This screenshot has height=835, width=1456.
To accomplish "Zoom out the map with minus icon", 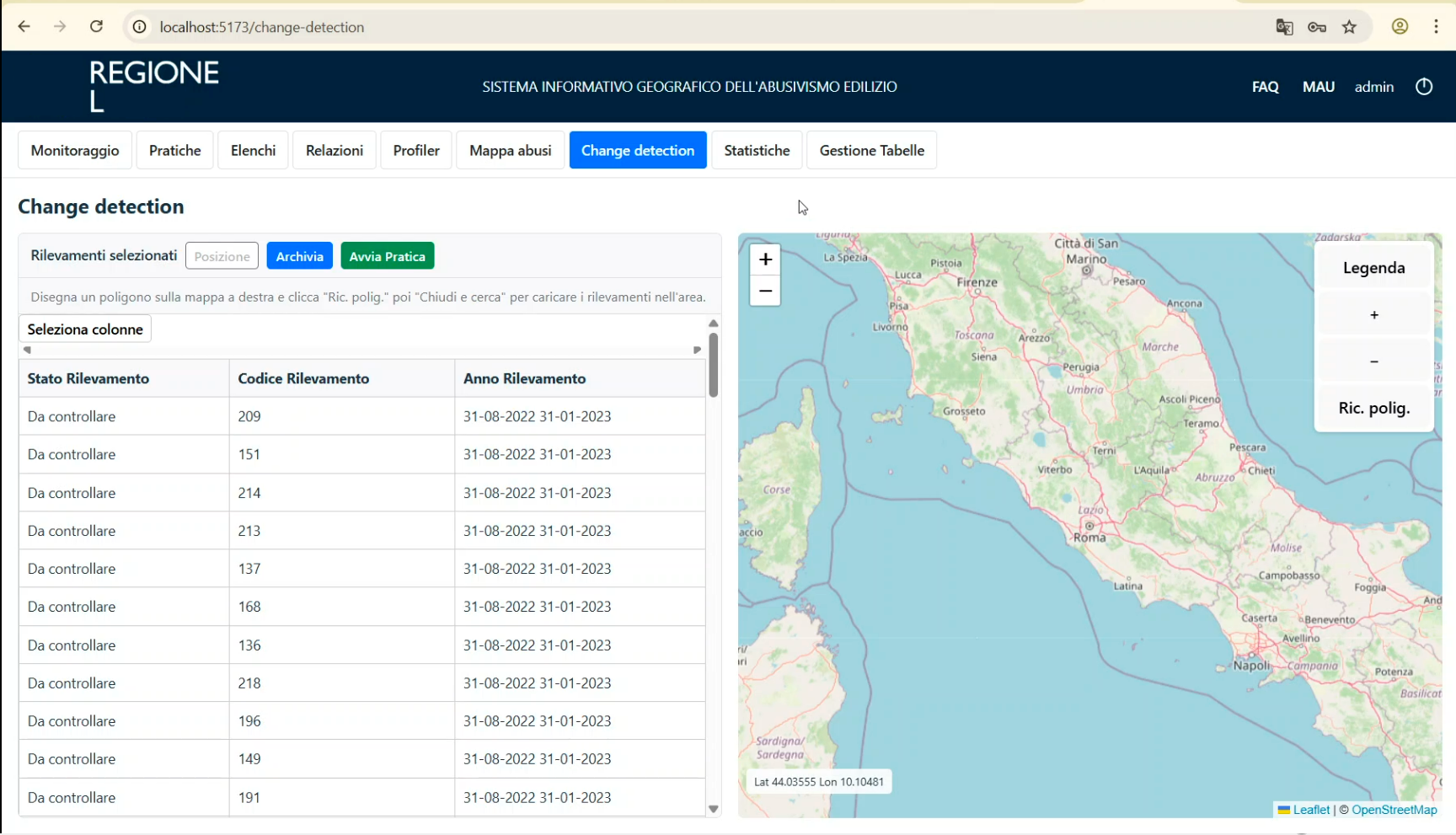I will [x=765, y=291].
